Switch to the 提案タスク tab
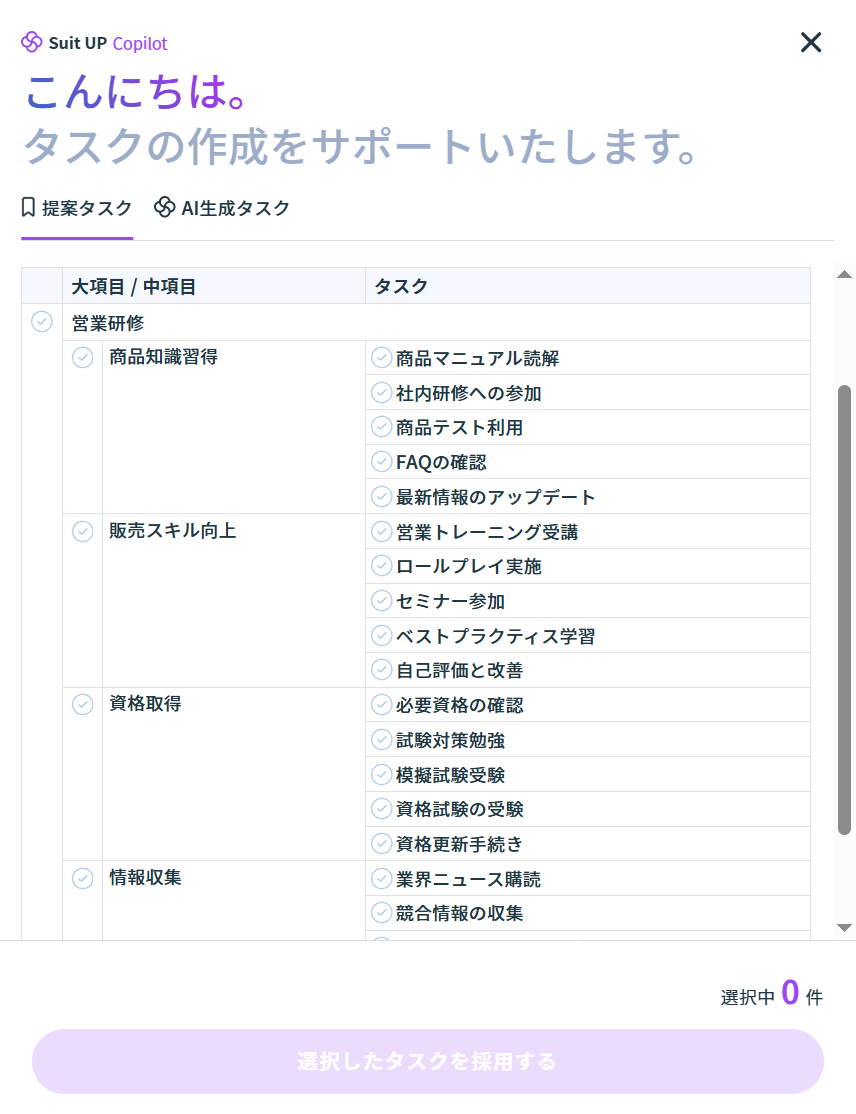856x1114 pixels. 77,208
